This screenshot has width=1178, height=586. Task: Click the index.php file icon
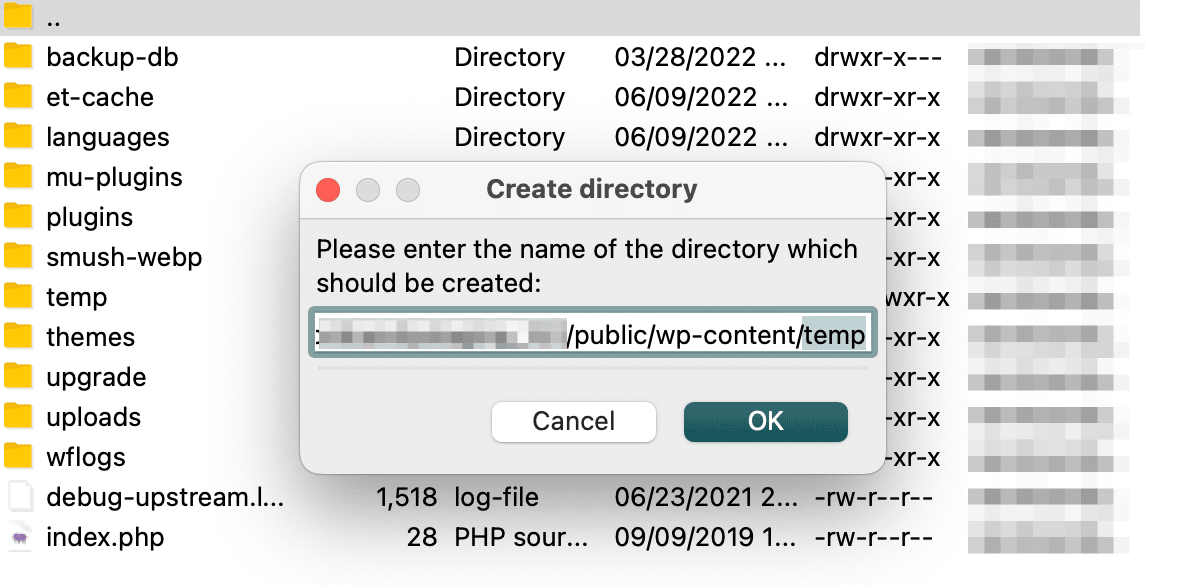(20, 537)
